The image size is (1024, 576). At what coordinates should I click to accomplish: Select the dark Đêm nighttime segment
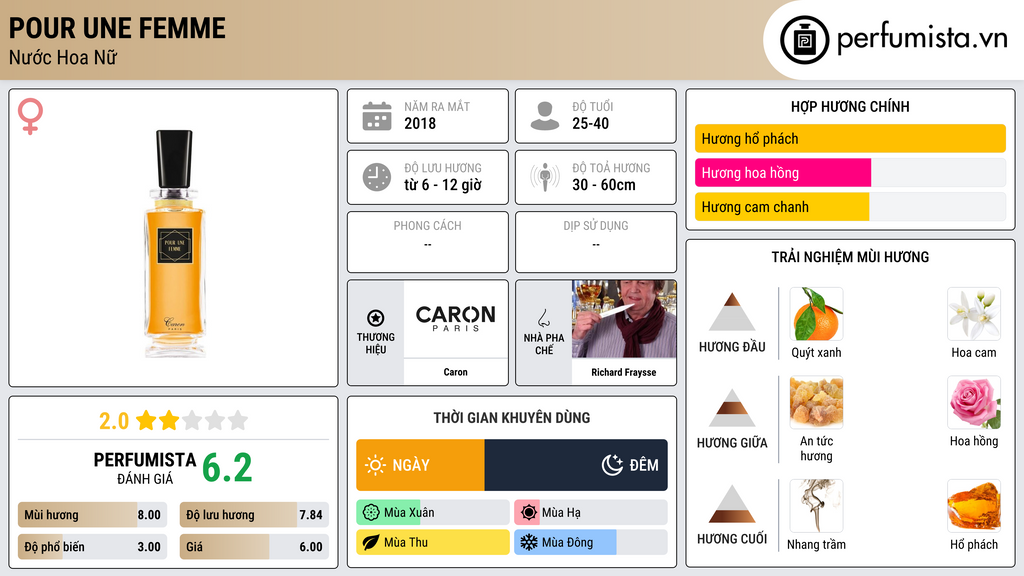click(x=576, y=465)
